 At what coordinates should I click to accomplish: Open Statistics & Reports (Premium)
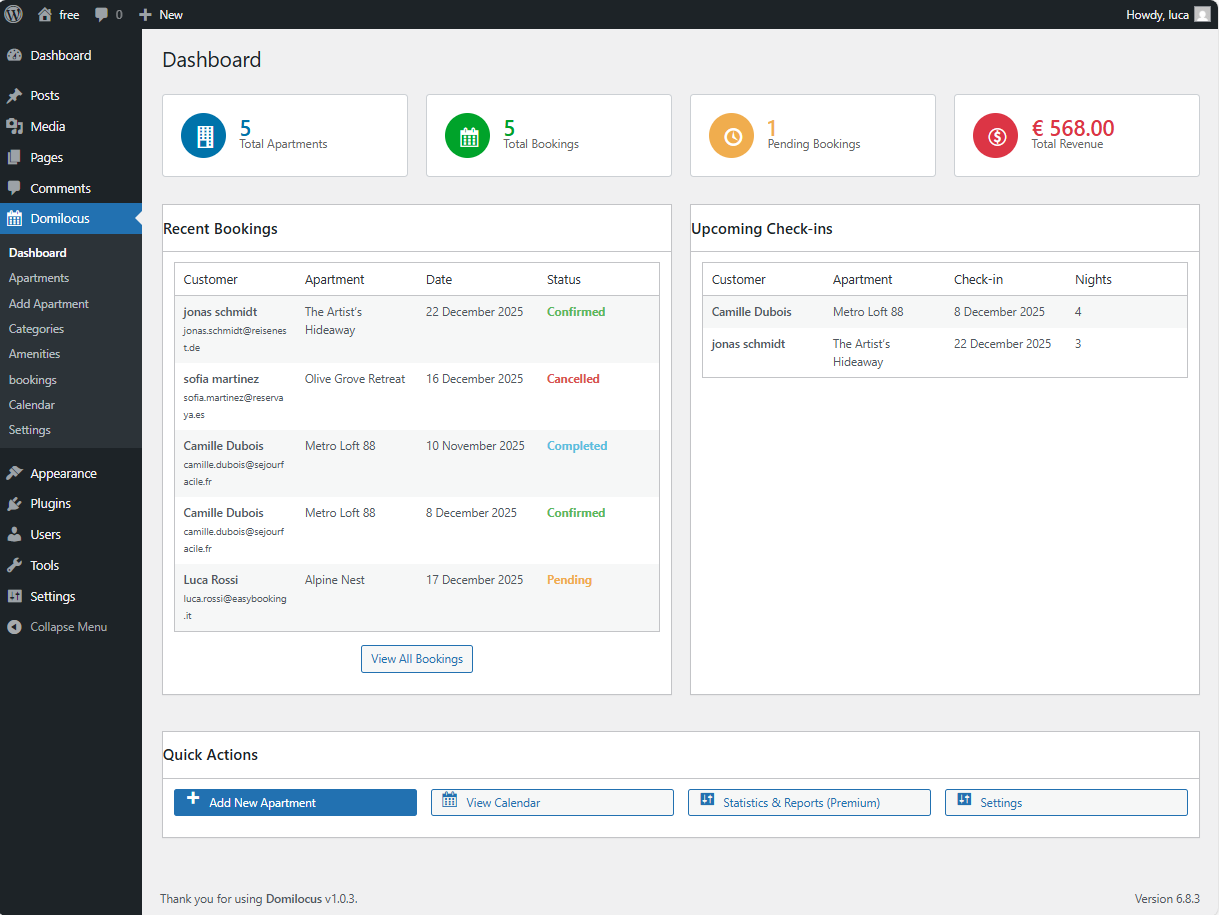[809, 802]
